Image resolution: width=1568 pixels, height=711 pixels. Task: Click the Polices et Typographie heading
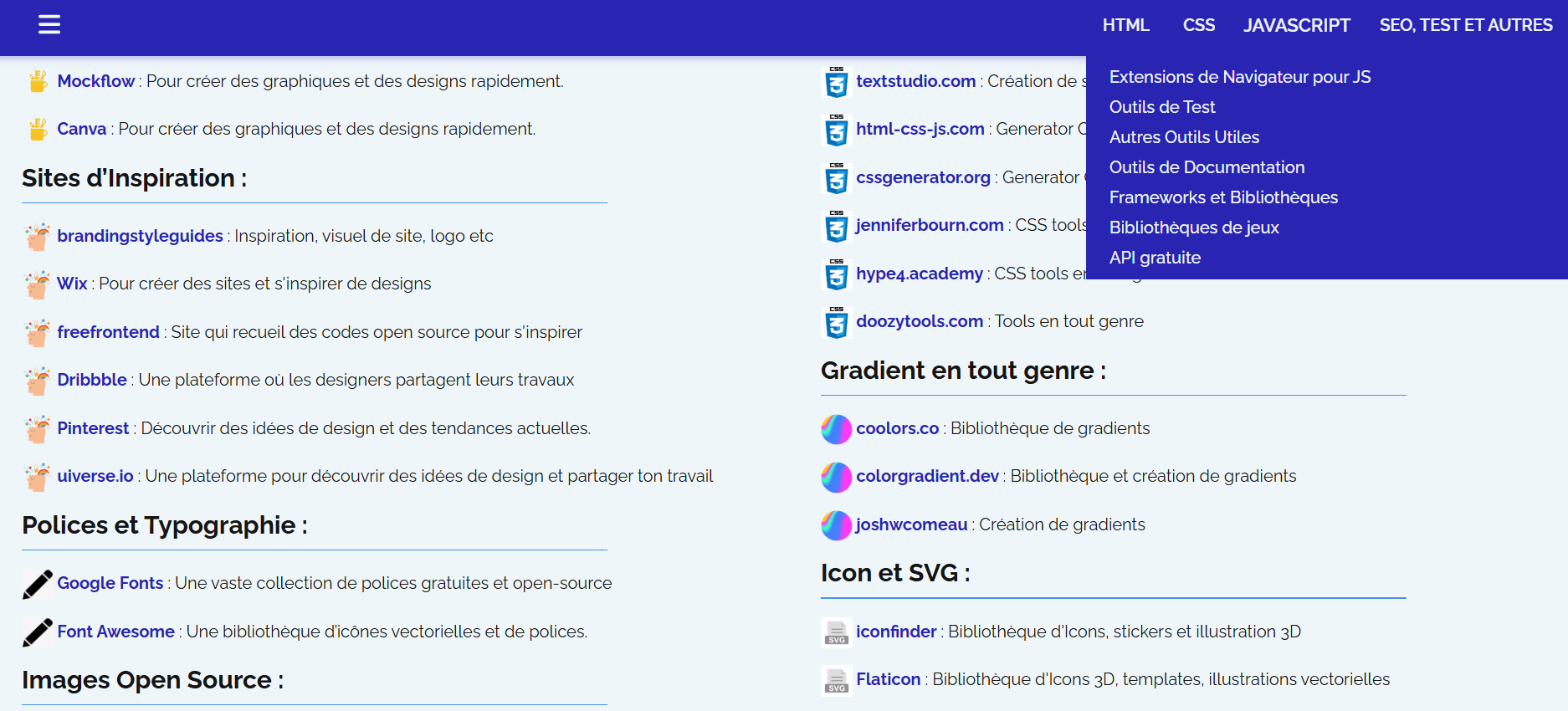click(x=165, y=525)
